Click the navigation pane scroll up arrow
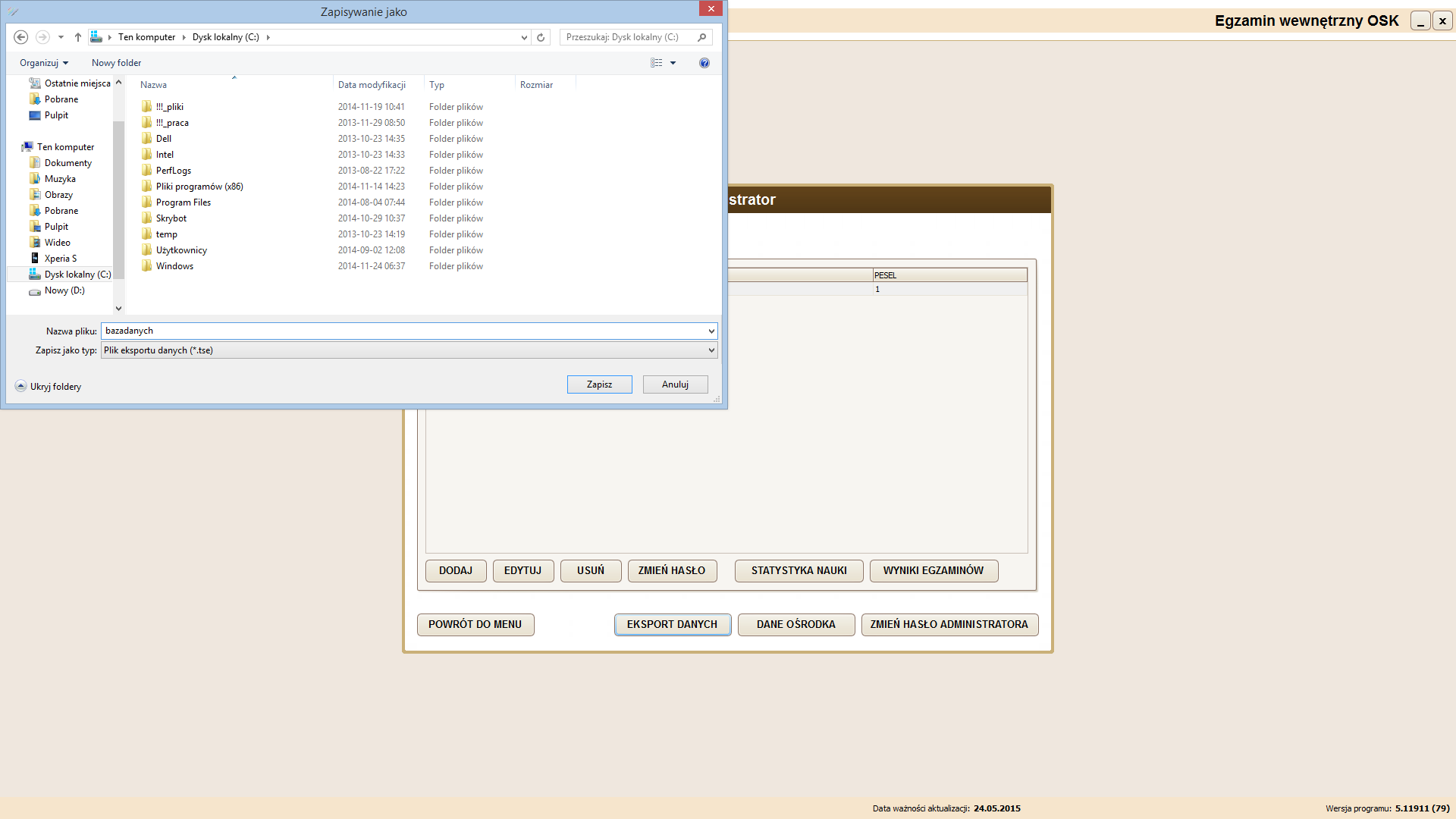 (x=118, y=82)
